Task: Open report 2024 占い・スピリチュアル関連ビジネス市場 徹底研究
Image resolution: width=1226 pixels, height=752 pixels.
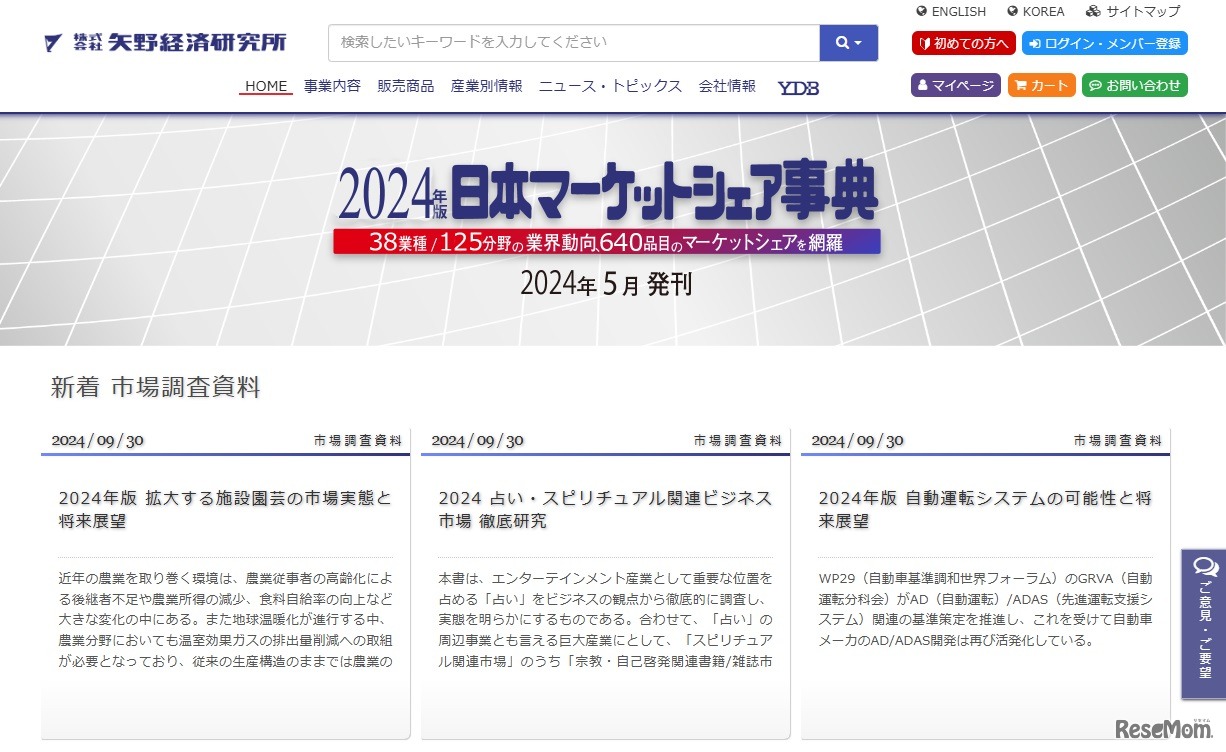Action: coord(605,509)
